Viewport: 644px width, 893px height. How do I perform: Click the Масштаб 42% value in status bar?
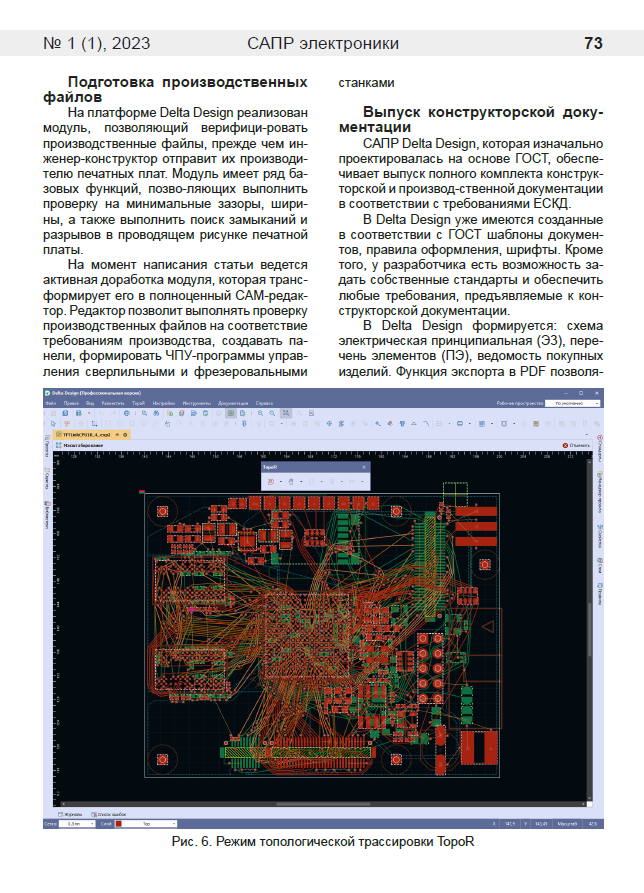pyautogui.click(x=593, y=824)
